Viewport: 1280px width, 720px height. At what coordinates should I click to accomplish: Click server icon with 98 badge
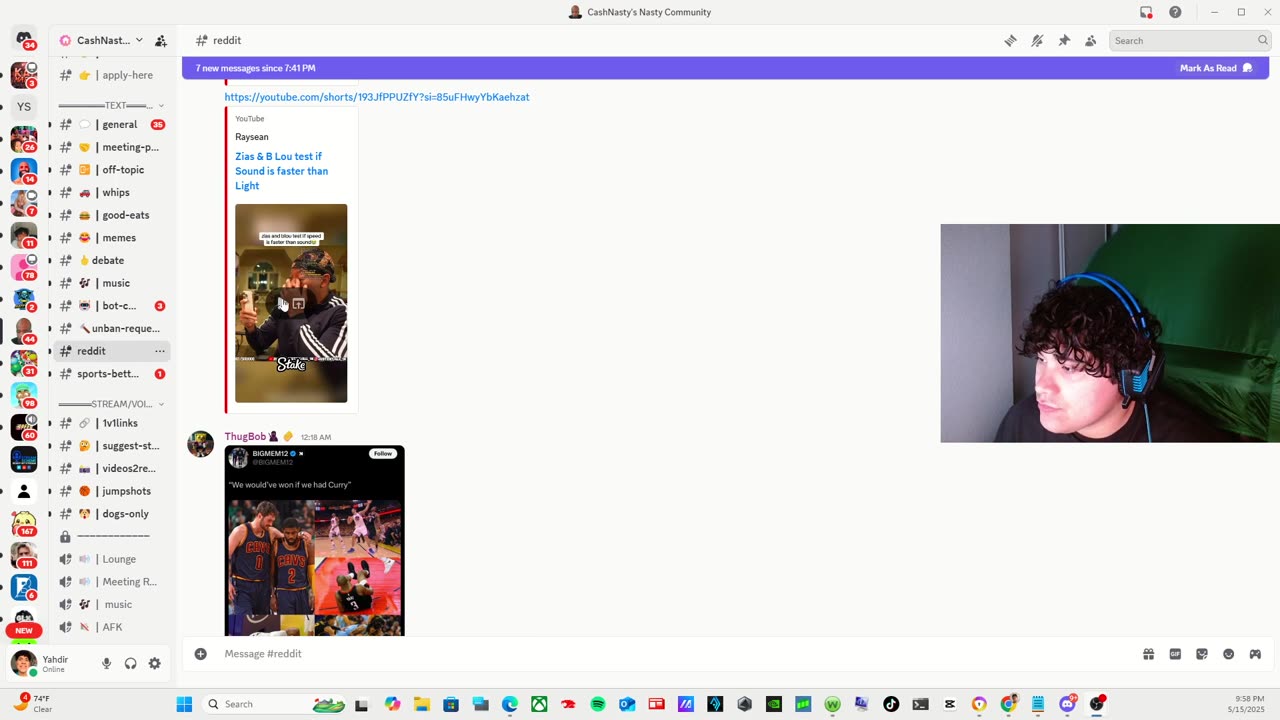24,395
